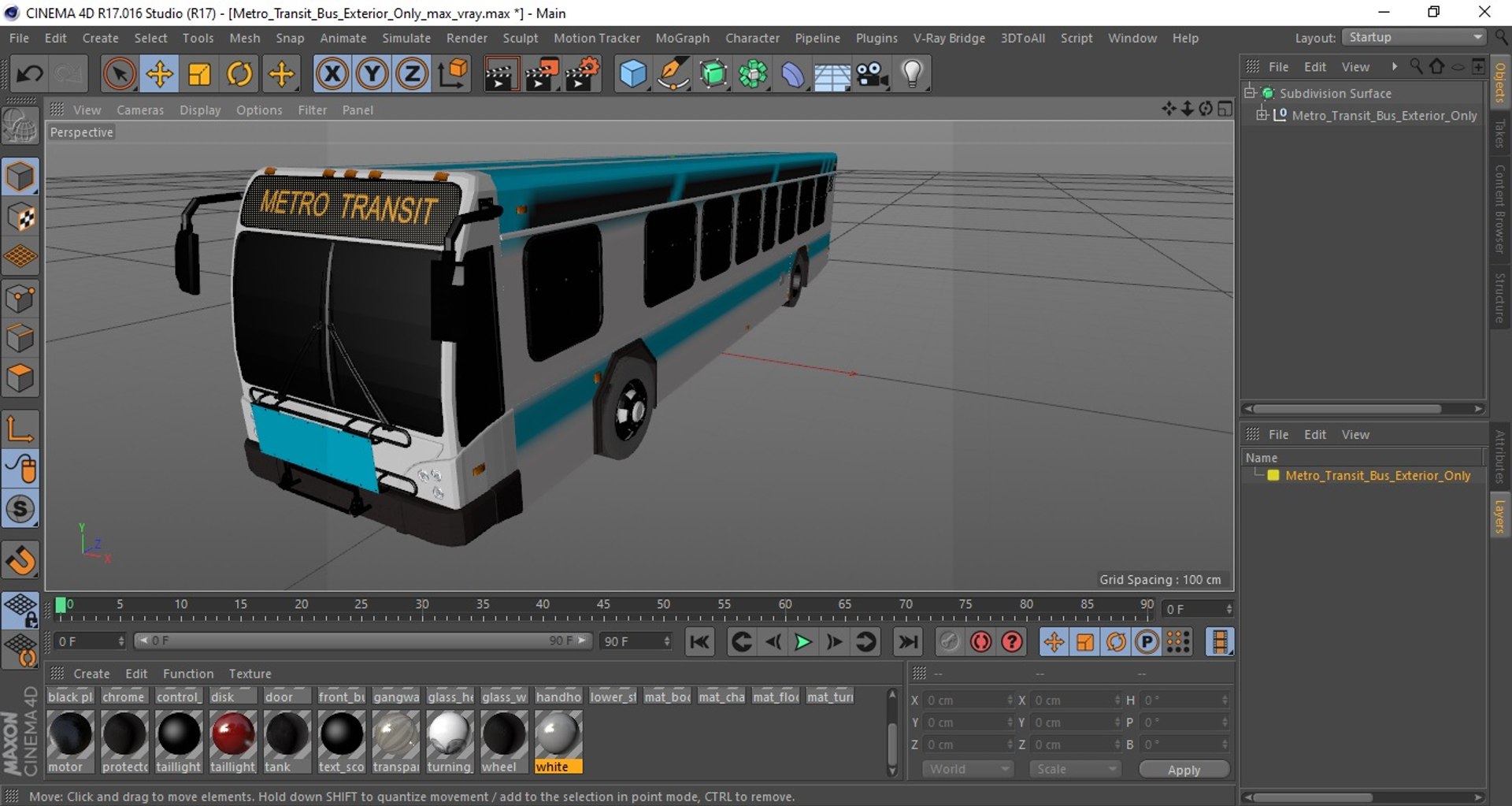Screen dimensions: 1512x806
Task: Toggle Rotation keyframe recording
Action: click(x=1116, y=642)
